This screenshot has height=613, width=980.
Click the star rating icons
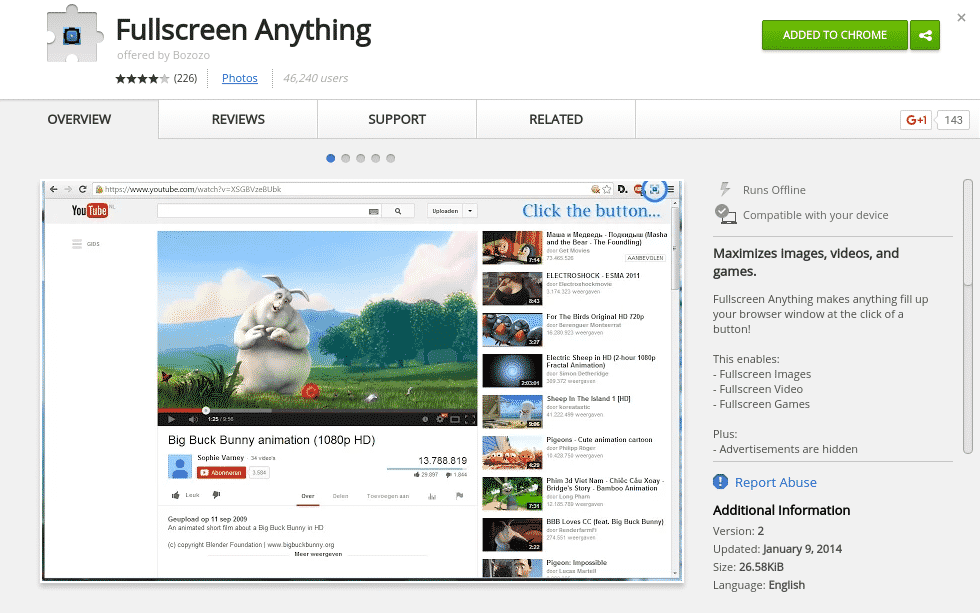tap(142, 78)
